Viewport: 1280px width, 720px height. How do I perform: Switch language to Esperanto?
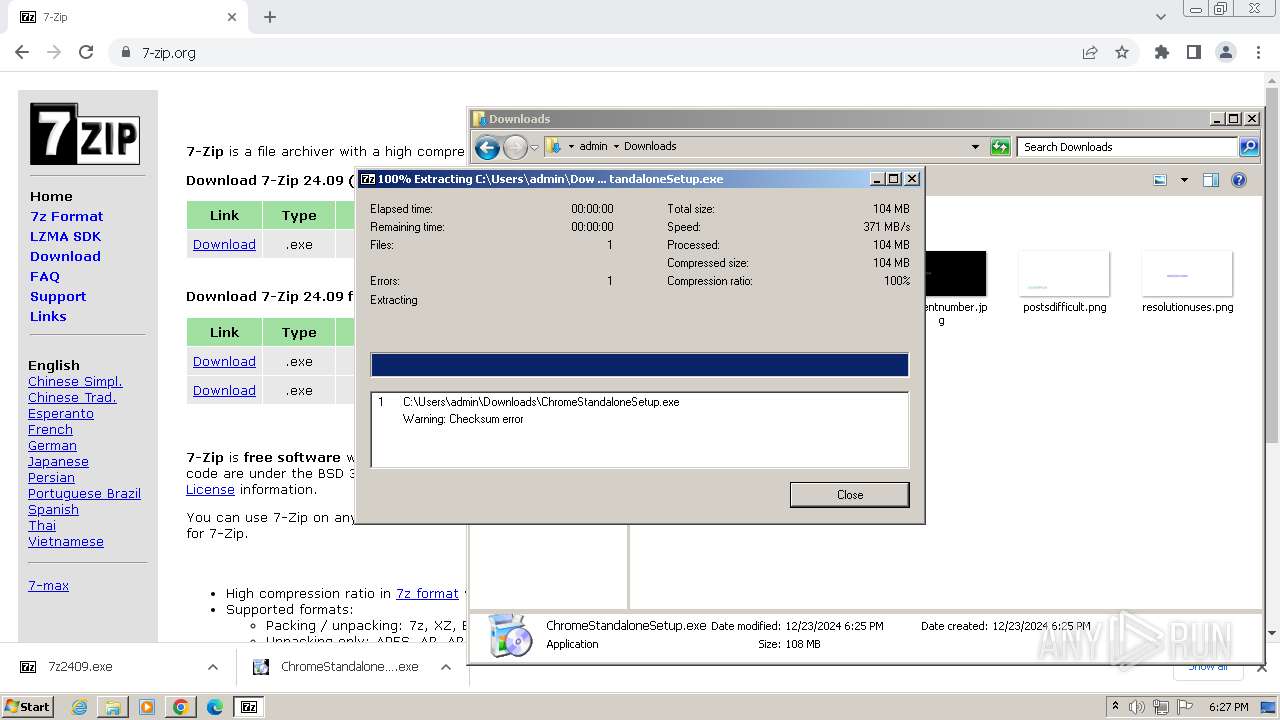tap(61, 413)
